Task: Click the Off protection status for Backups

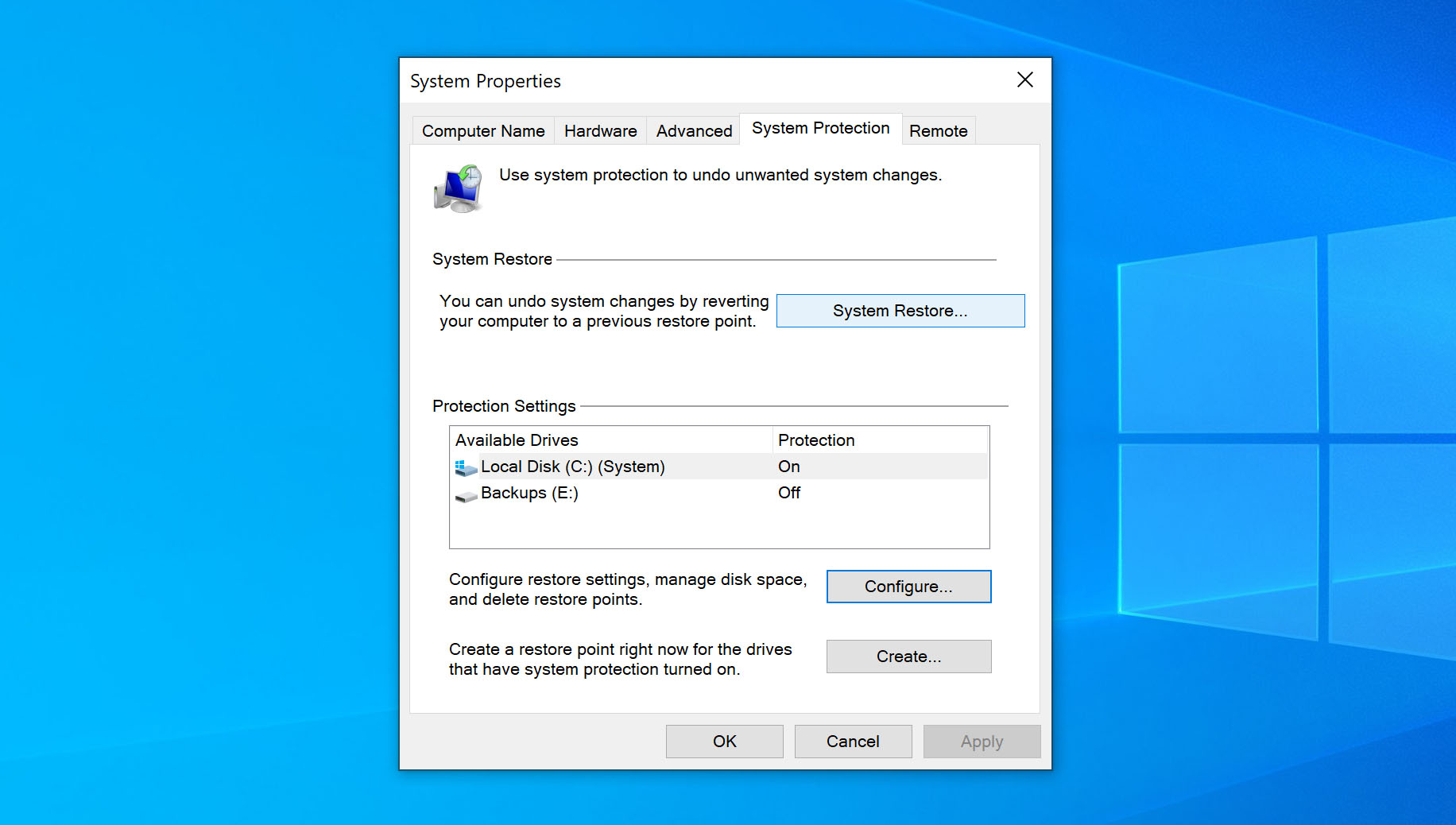Action: point(789,493)
